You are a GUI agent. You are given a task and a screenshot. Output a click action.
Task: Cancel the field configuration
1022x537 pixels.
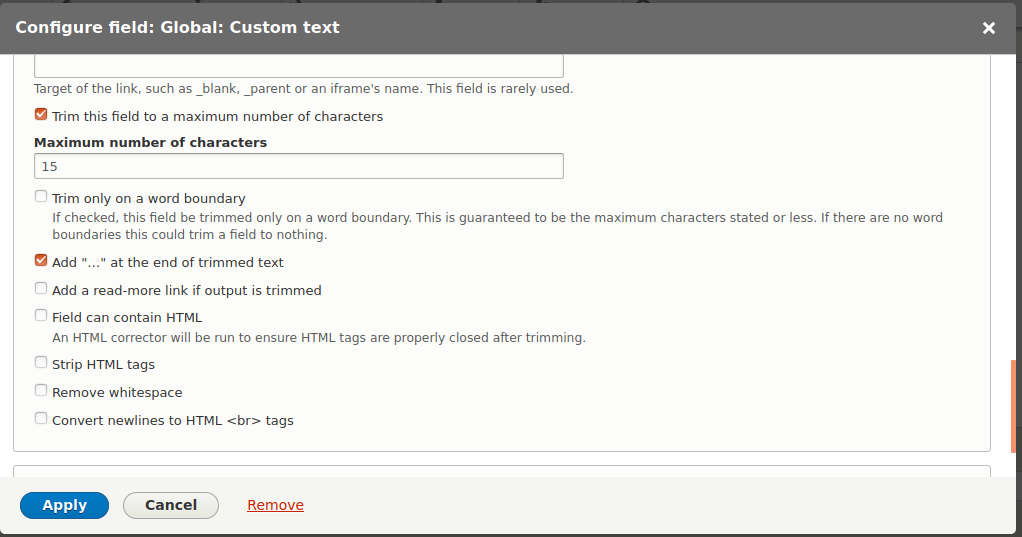[171, 505]
